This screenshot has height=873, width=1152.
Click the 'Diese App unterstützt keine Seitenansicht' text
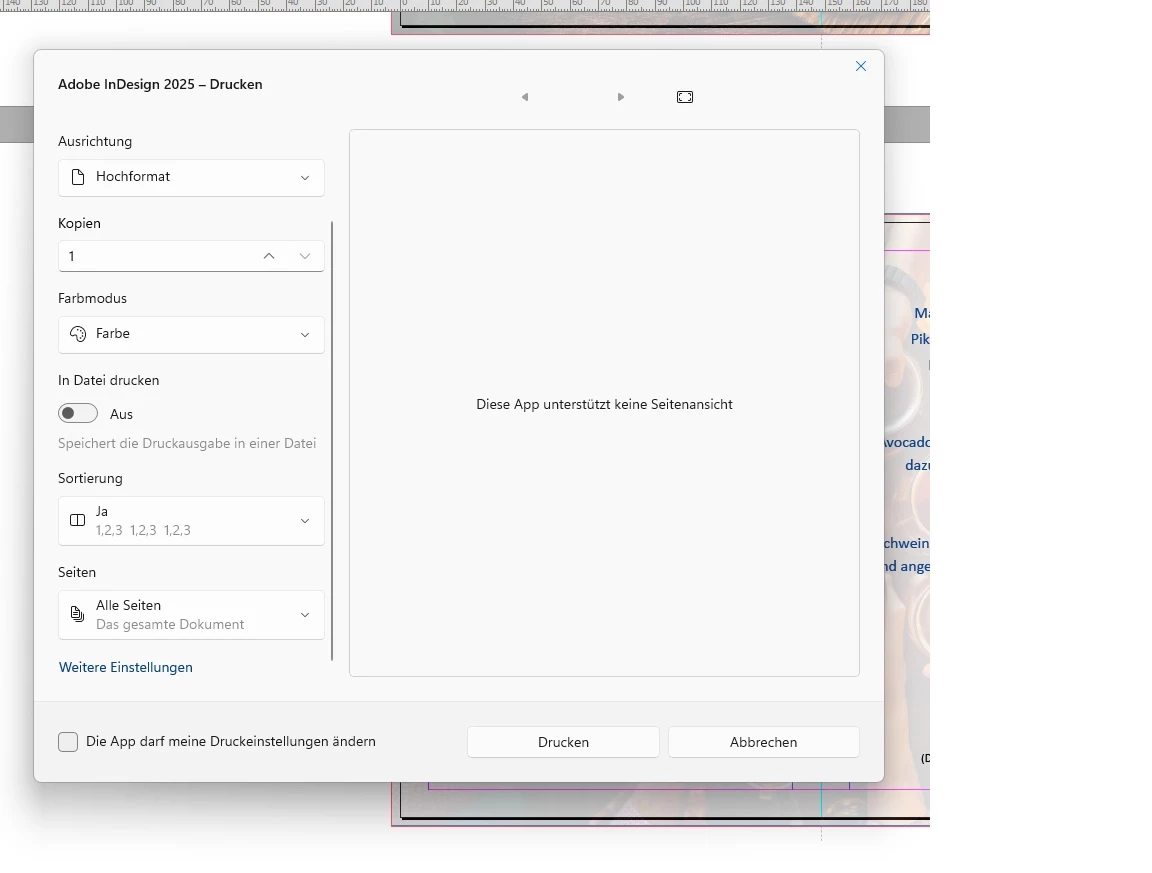click(x=604, y=404)
